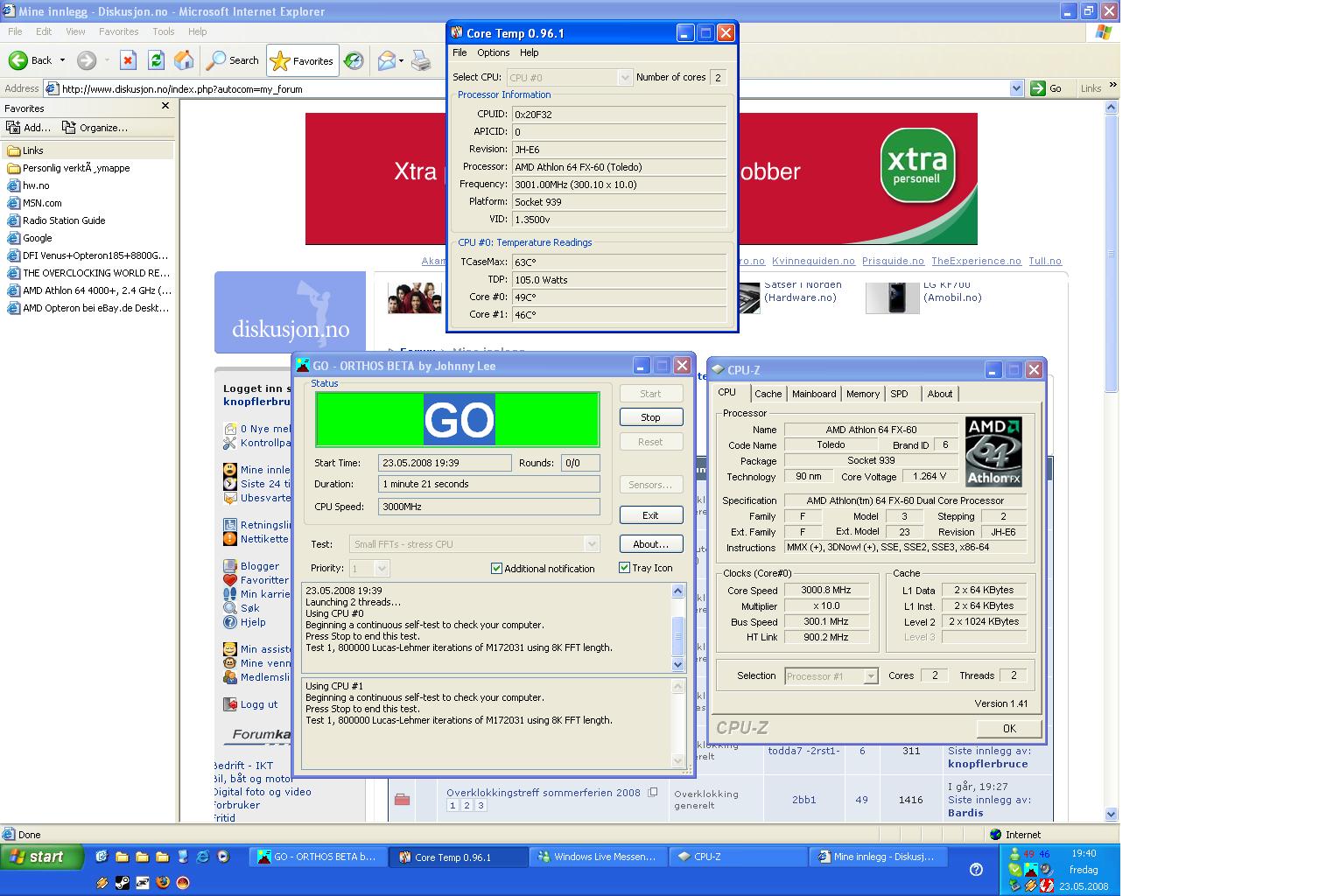Open Overklokkingstreff sommerferien 2008 thread
The height and width of the screenshot is (896, 1333).
(x=544, y=793)
